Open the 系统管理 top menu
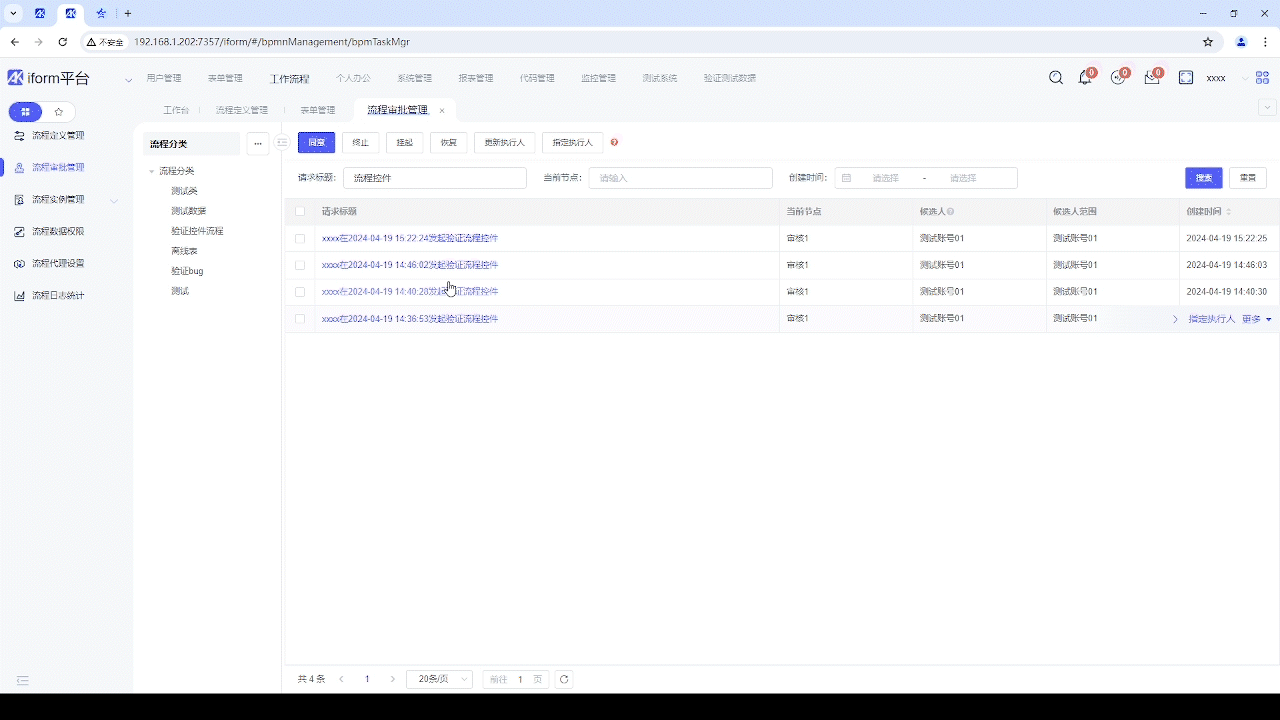 point(414,78)
